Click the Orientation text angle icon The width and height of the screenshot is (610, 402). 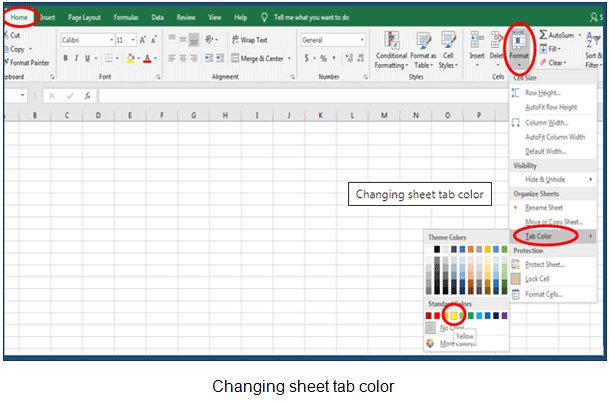(209, 39)
